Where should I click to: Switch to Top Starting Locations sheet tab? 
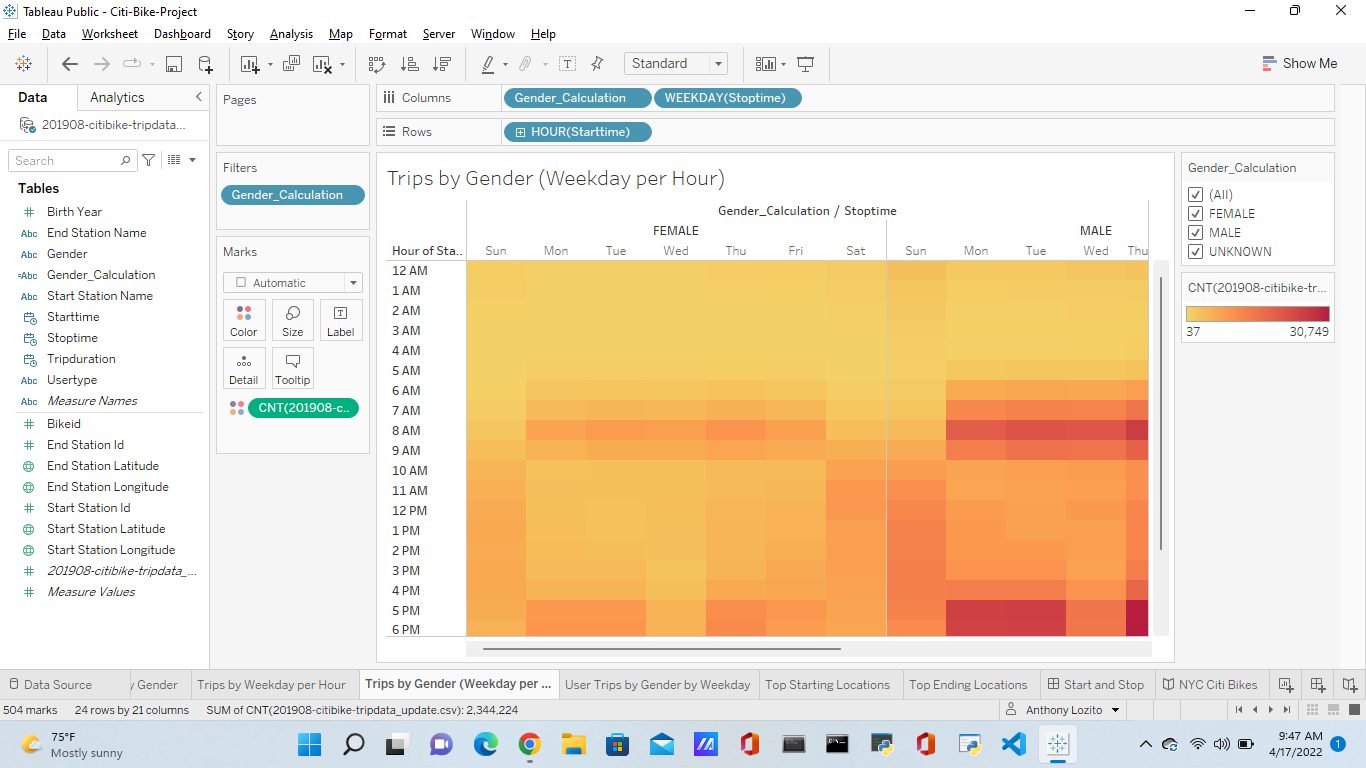click(x=827, y=685)
